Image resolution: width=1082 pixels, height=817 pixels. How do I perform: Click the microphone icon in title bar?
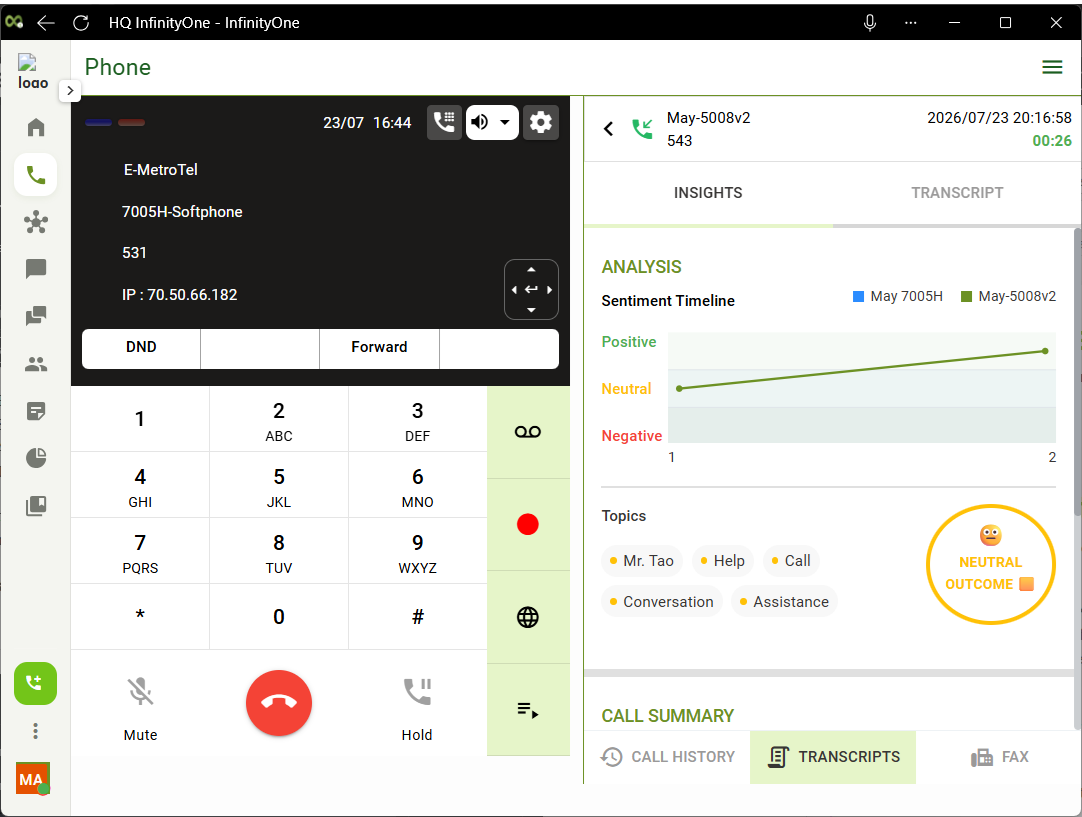(869, 23)
